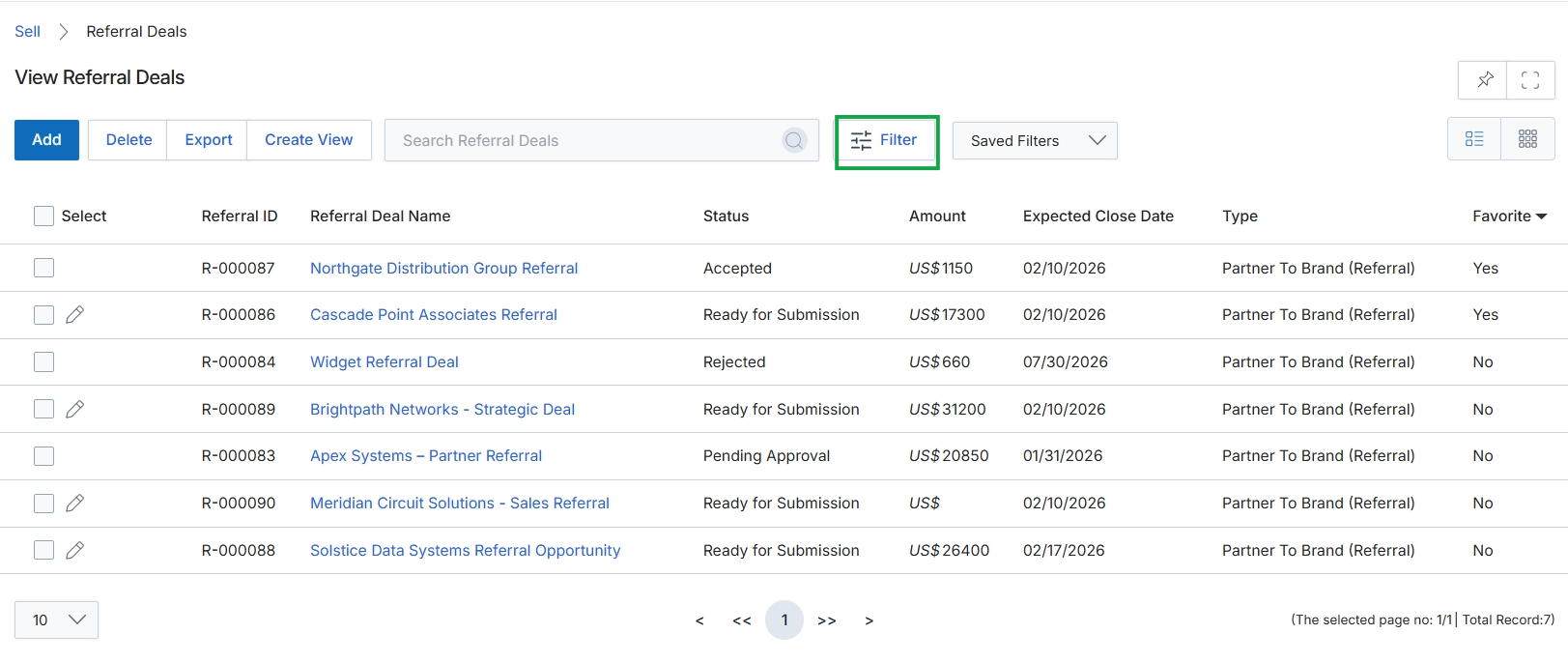The width and height of the screenshot is (1568, 663).
Task: Click Create View button
Action: click(309, 140)
